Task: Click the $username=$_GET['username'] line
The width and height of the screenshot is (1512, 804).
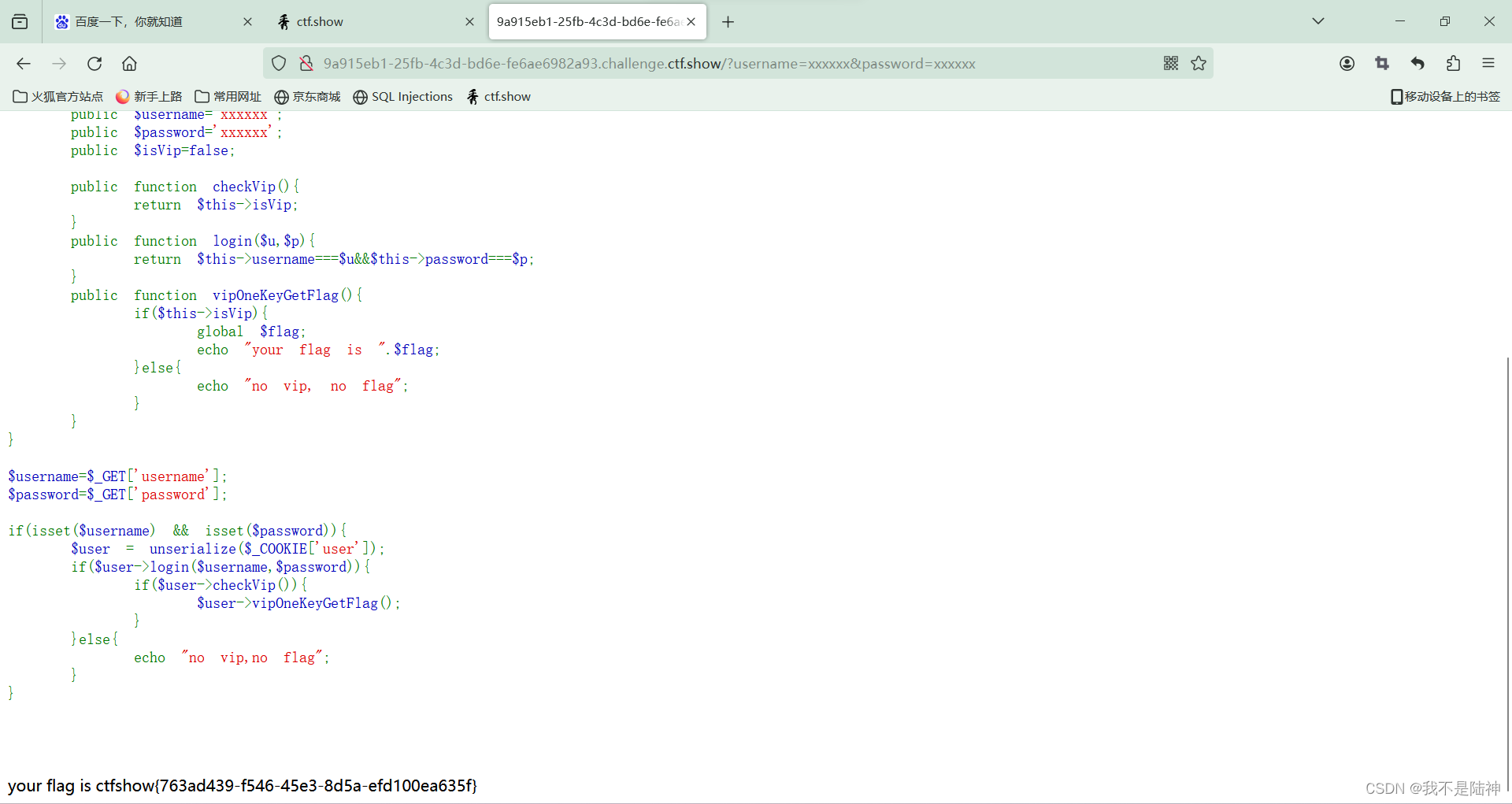Action: [x=117, y=476]
